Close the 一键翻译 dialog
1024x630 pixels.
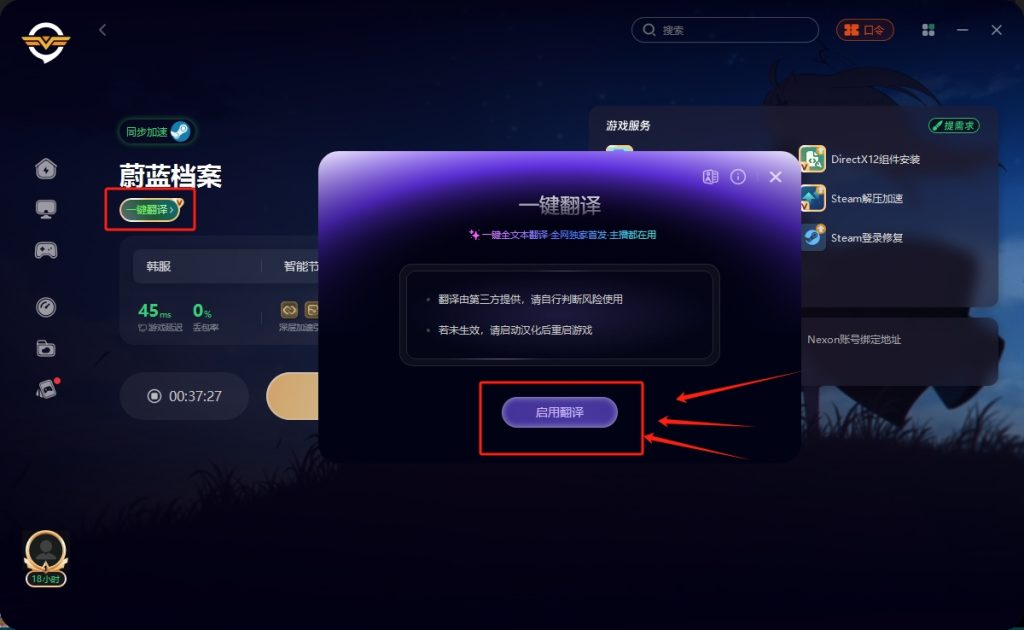coord(775,177)
